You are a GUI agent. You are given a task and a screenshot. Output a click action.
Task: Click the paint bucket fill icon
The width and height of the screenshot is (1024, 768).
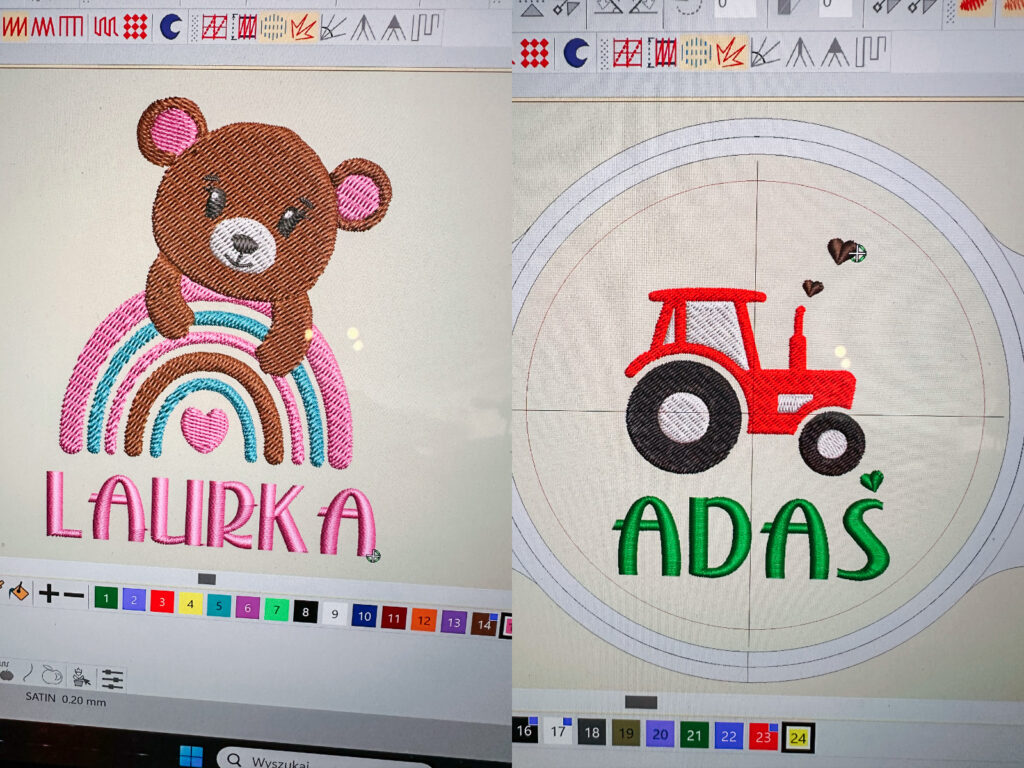click(17, 592)
